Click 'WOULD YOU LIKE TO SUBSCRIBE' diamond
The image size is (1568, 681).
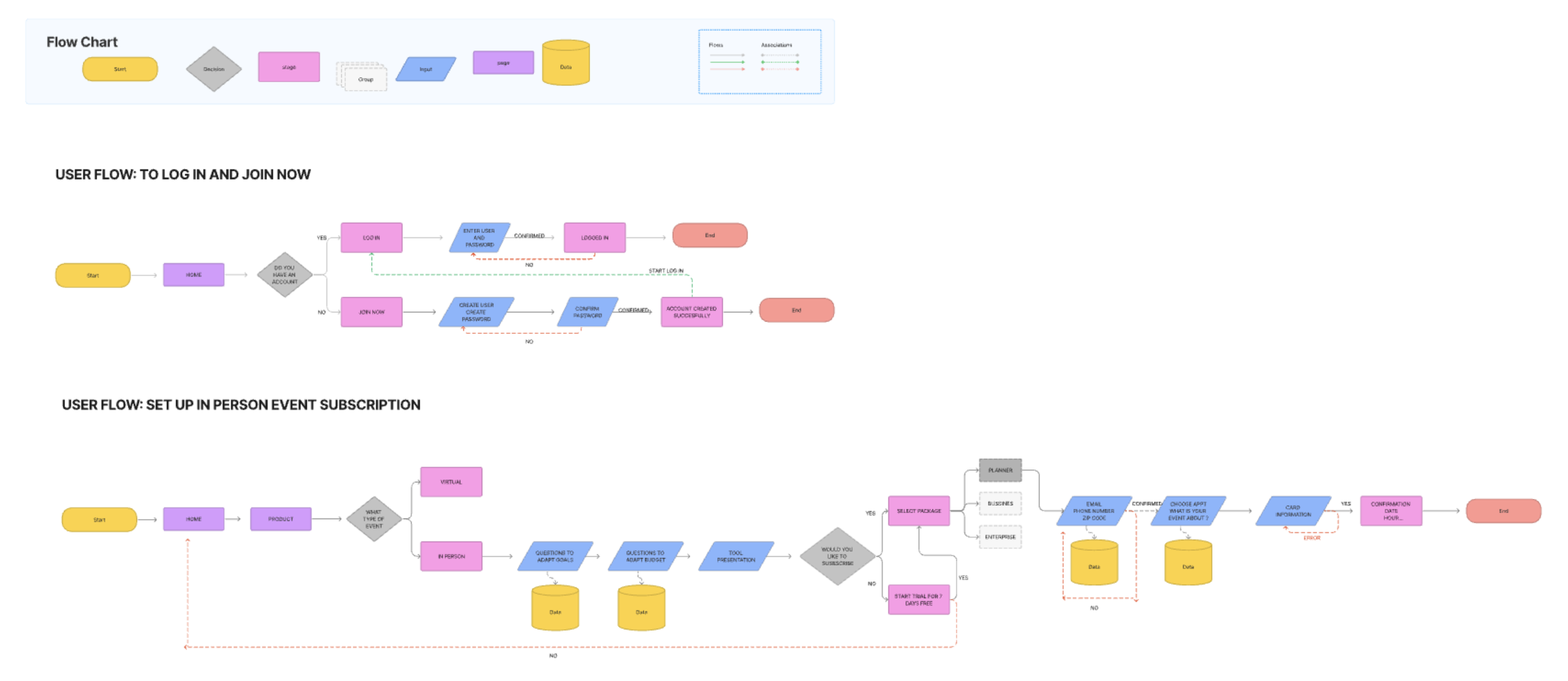pos(837,556)
